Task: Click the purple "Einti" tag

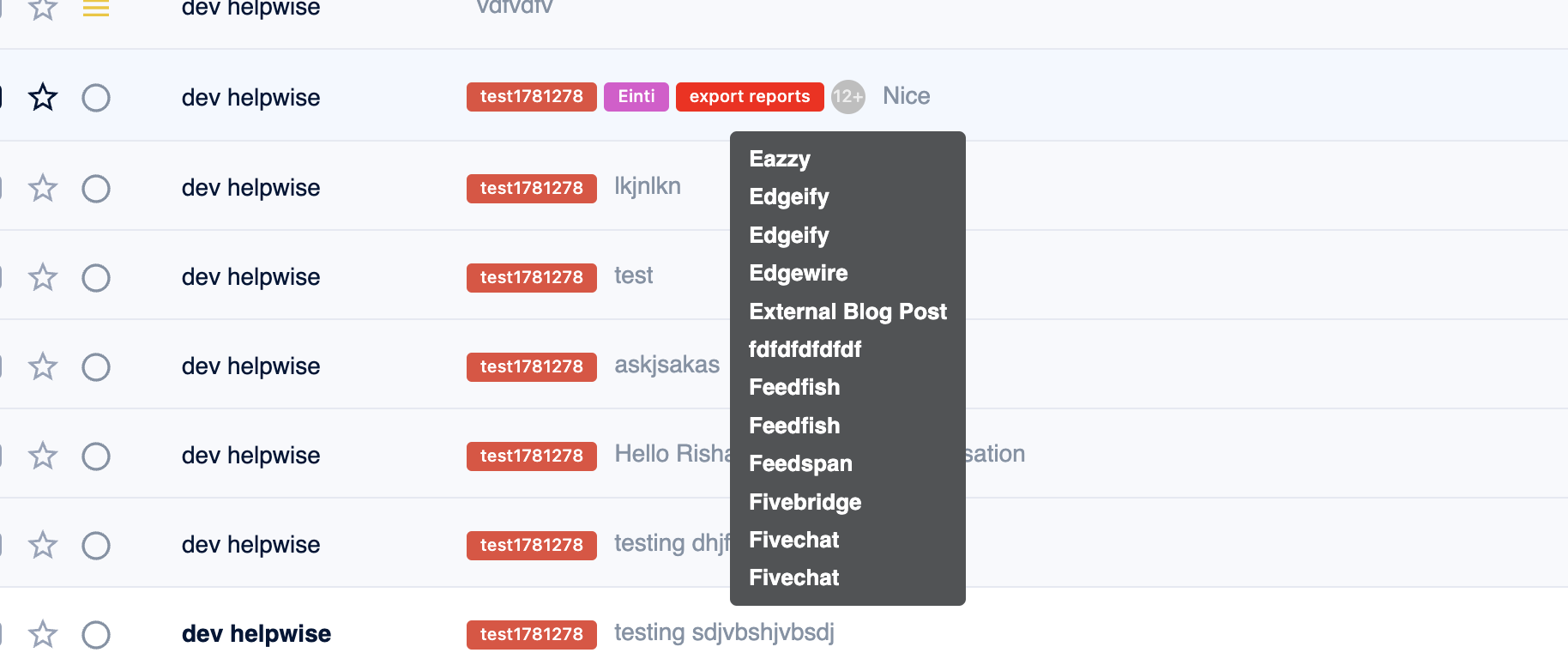Action: coord(636,97)
